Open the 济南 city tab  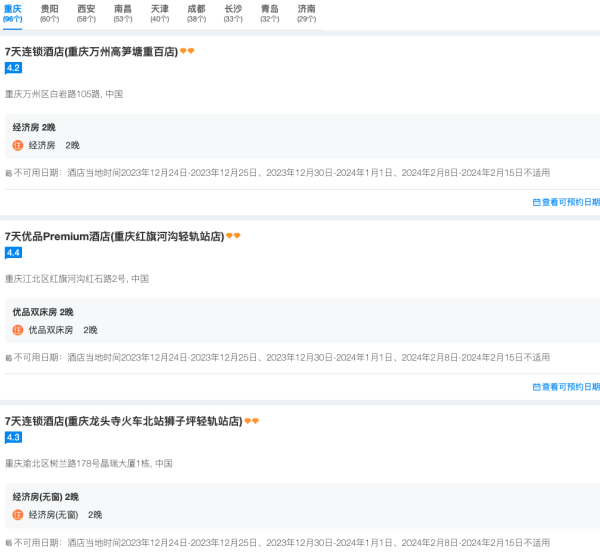coord(307,14)
